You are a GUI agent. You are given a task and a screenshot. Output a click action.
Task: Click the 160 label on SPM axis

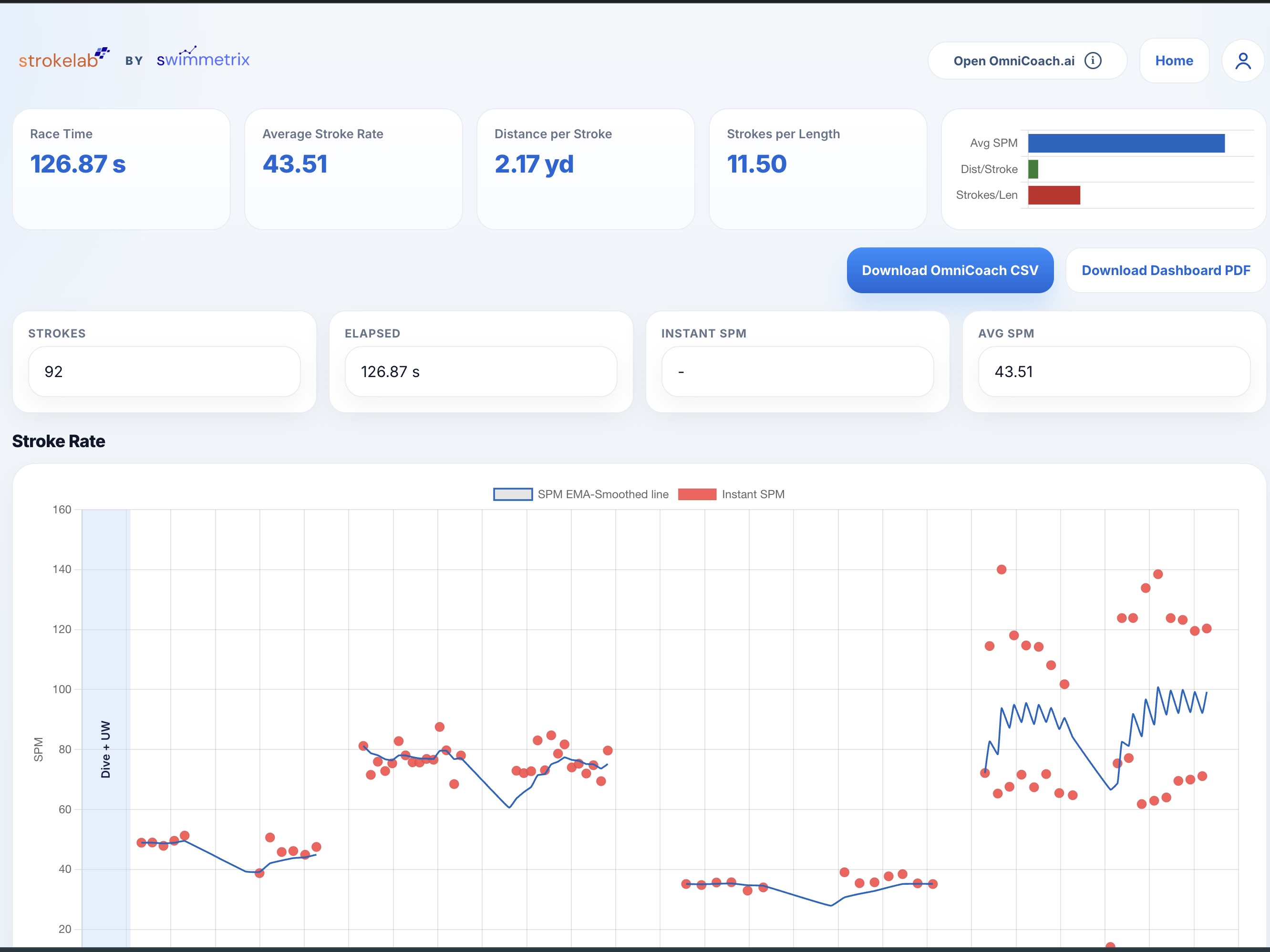62,510
